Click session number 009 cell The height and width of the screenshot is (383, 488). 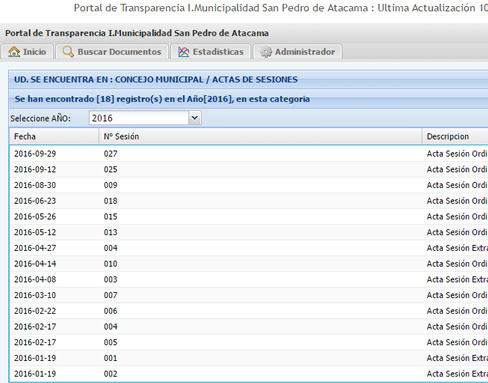click(110, 185)
